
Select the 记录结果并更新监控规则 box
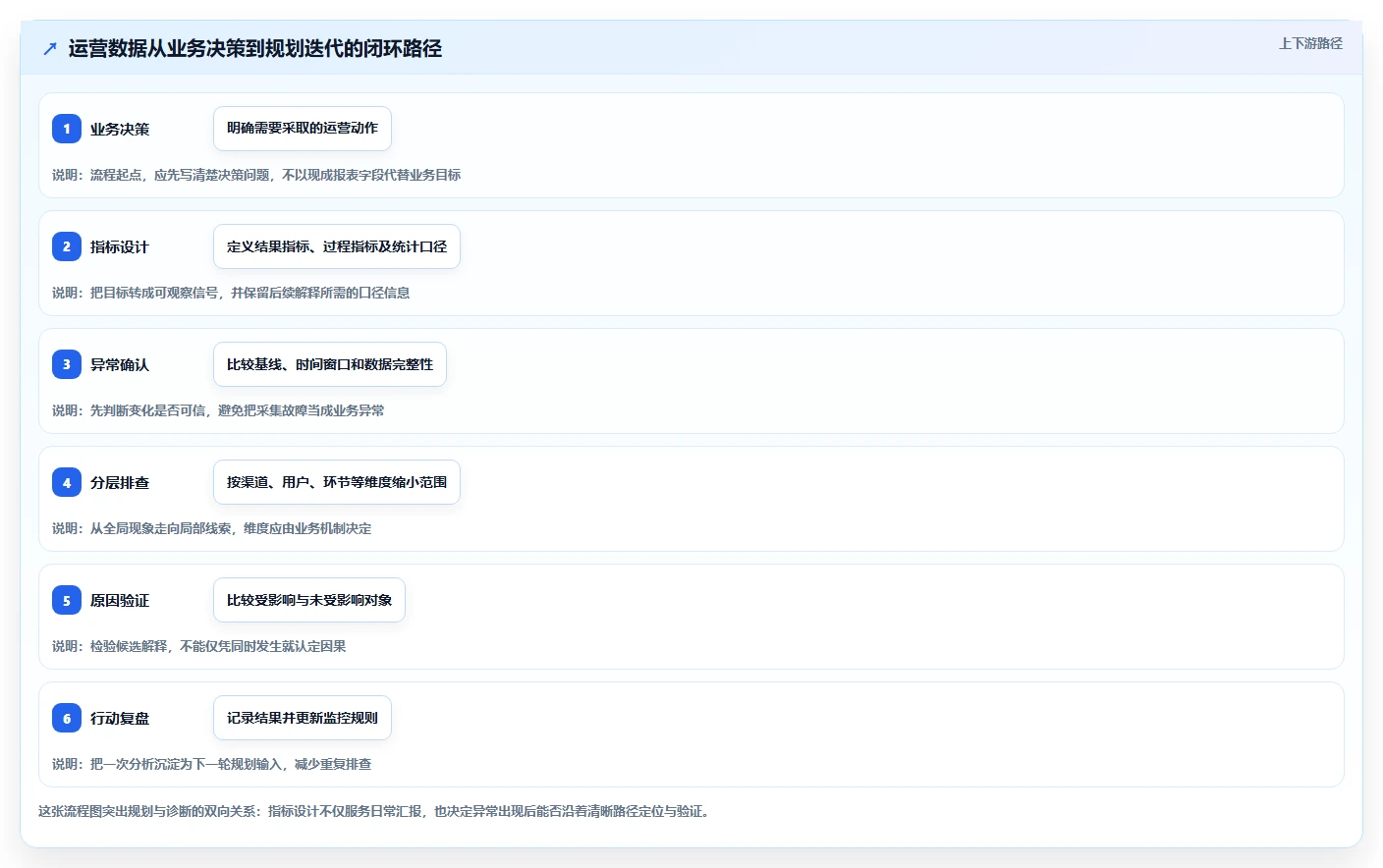(x=303, y=718)
